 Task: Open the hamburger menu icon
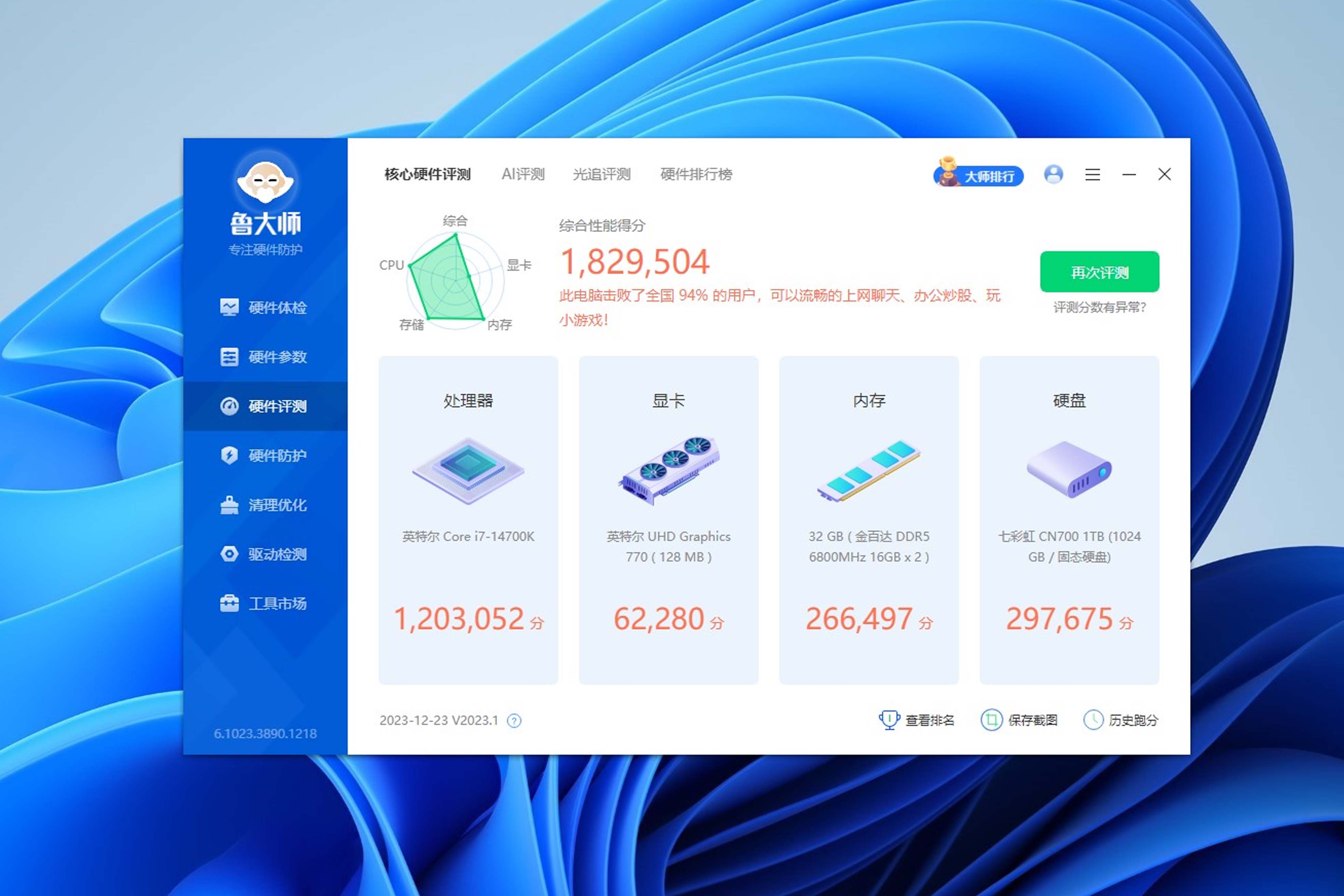pyautogui.click(x=1093, y=174)
